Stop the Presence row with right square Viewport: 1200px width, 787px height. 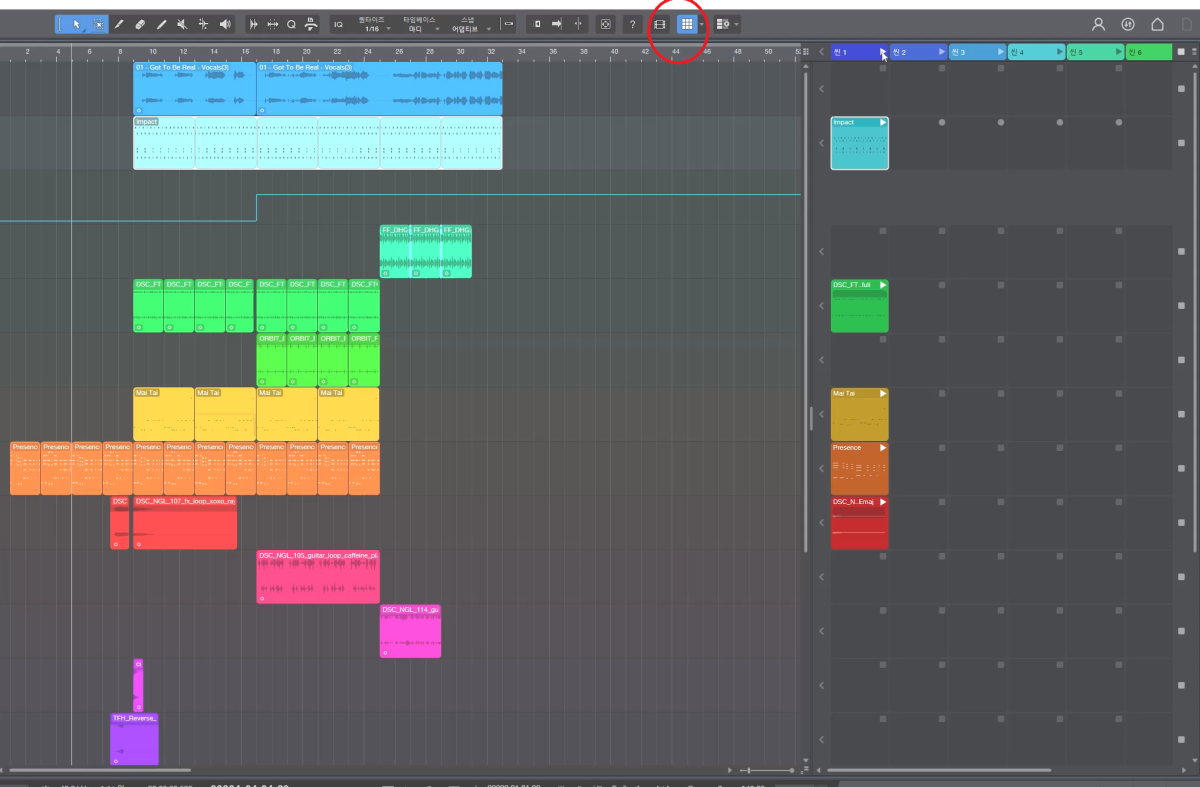pos(1182,468)
